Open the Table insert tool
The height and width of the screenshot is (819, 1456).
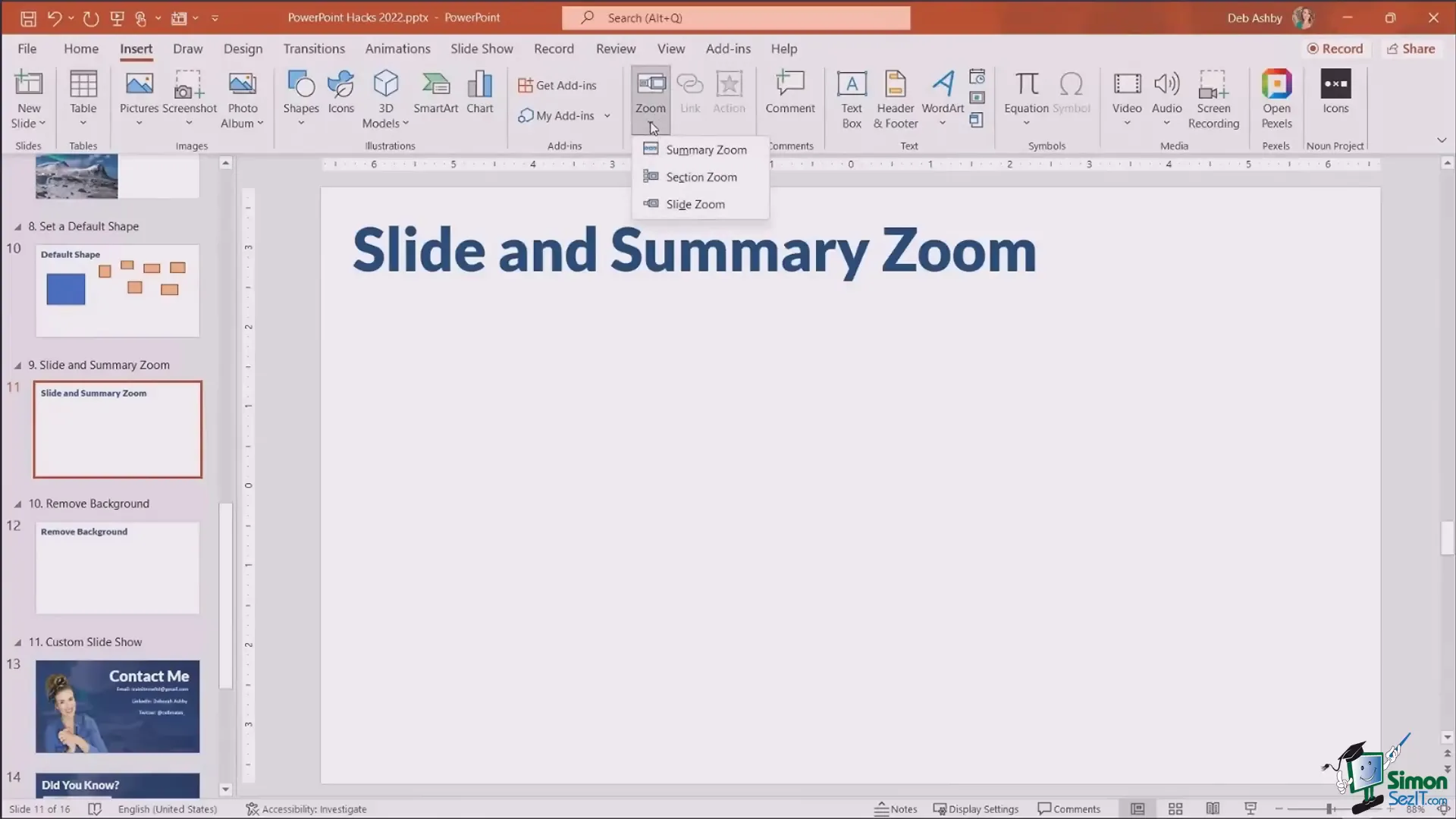coord(83,100)
